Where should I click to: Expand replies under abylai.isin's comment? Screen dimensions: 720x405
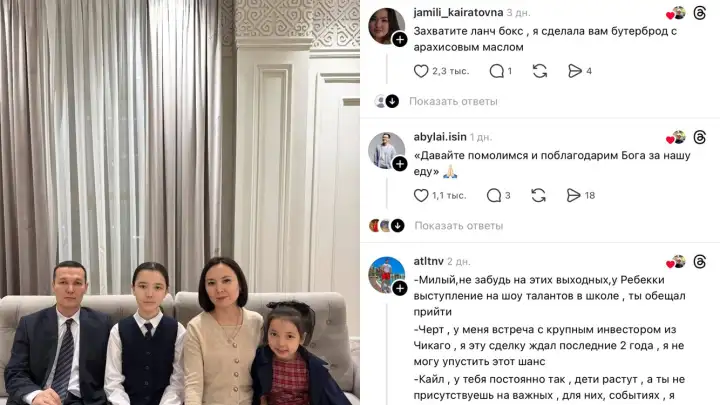pos(459,226)
